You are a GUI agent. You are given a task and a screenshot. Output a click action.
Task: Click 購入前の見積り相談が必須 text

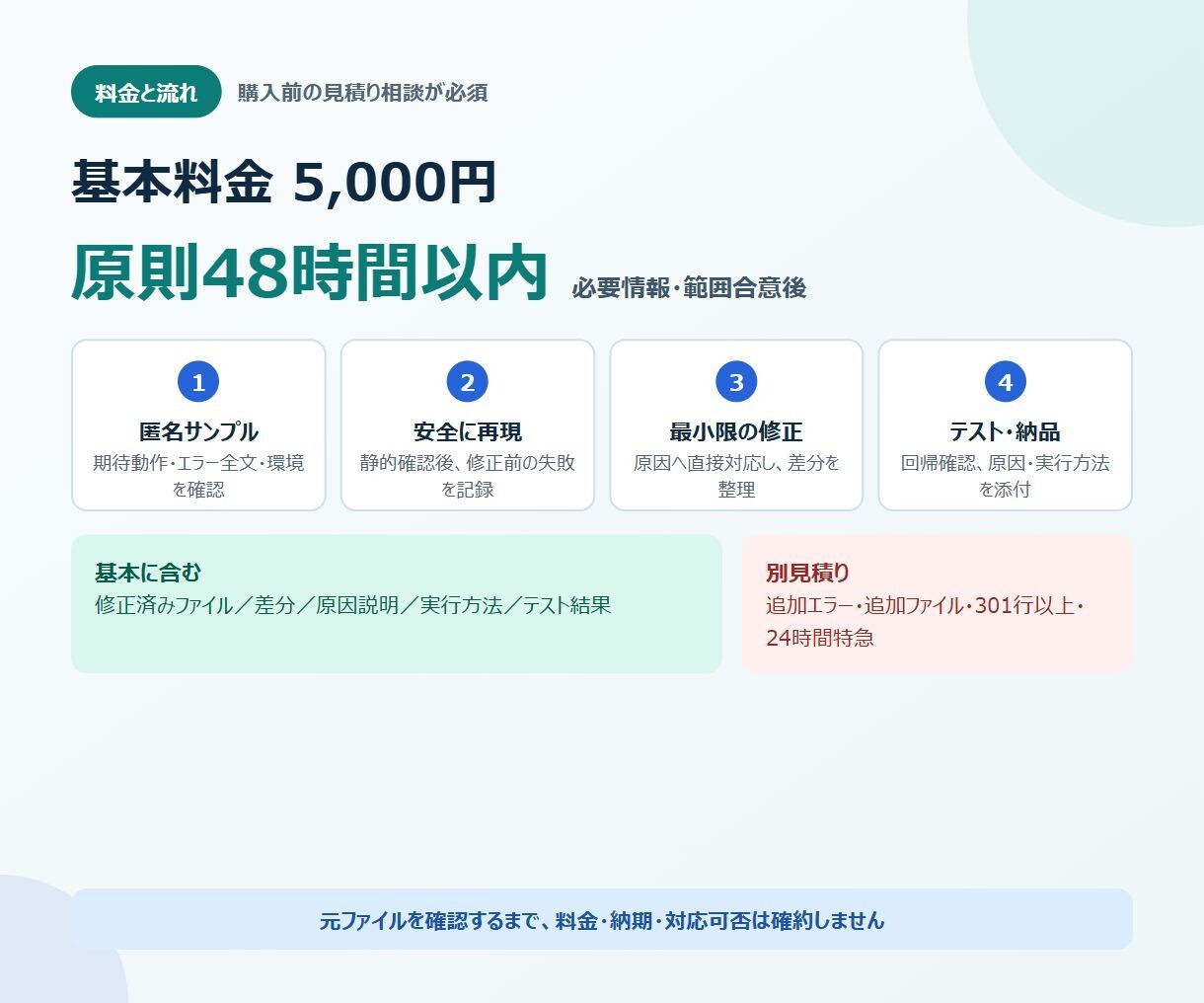(x=363, y=93)
